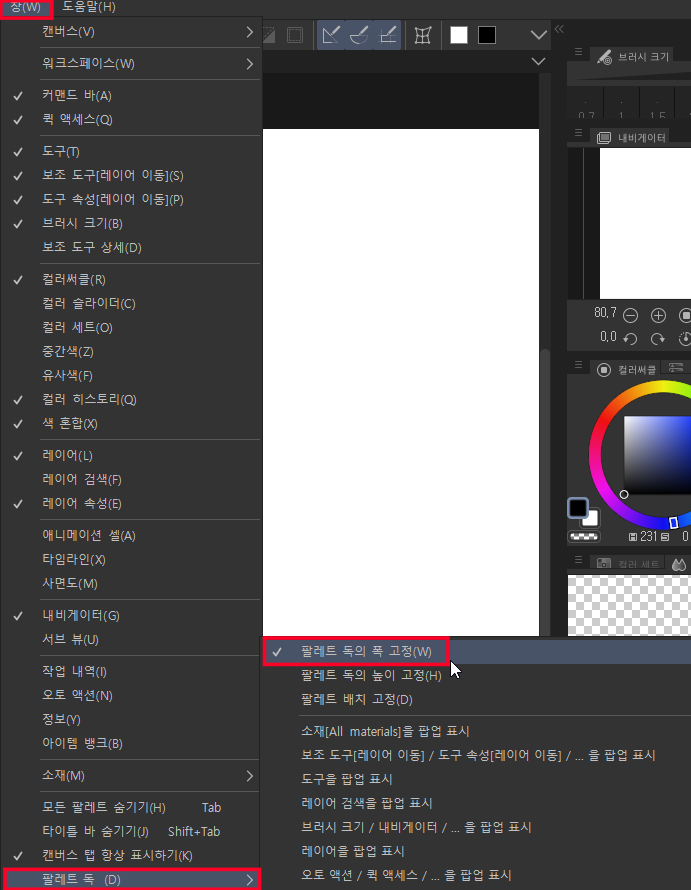691x890 pixels.
Task: Choose 소재[All materials]을 팝업 표시
Action: [477, 731]
